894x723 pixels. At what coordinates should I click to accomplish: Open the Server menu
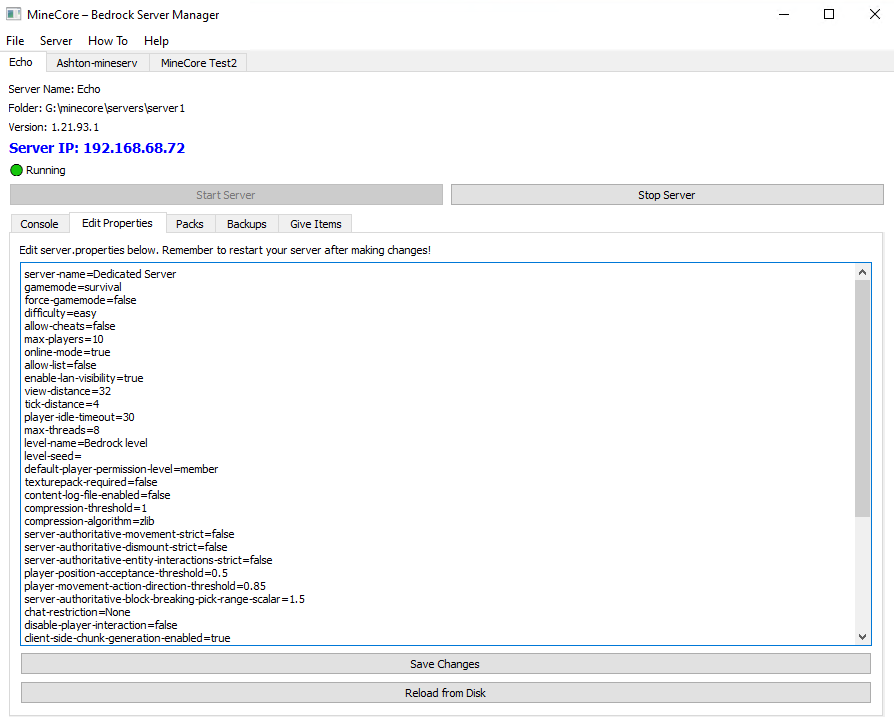tap(56, 41)
